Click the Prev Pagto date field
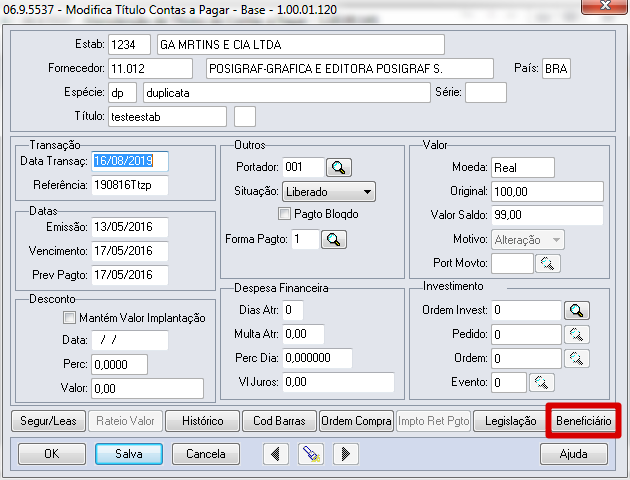The height and width of the screenshot is (480, 630). (x=130, y=275)
